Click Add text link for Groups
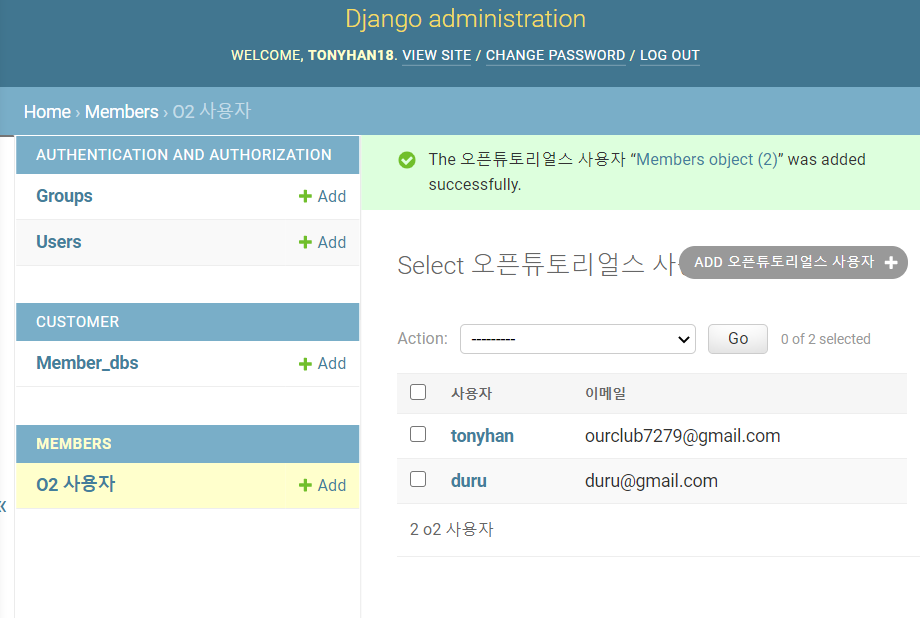Screen dimensions: 920x618 (x=332, y=196)
